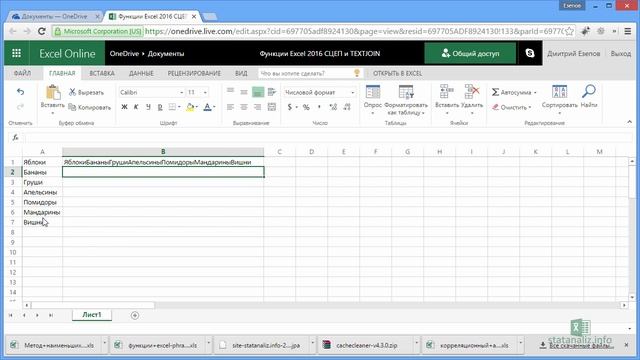Increase decimal places
The image size is (640, 360).
click(x=333, y=107)
